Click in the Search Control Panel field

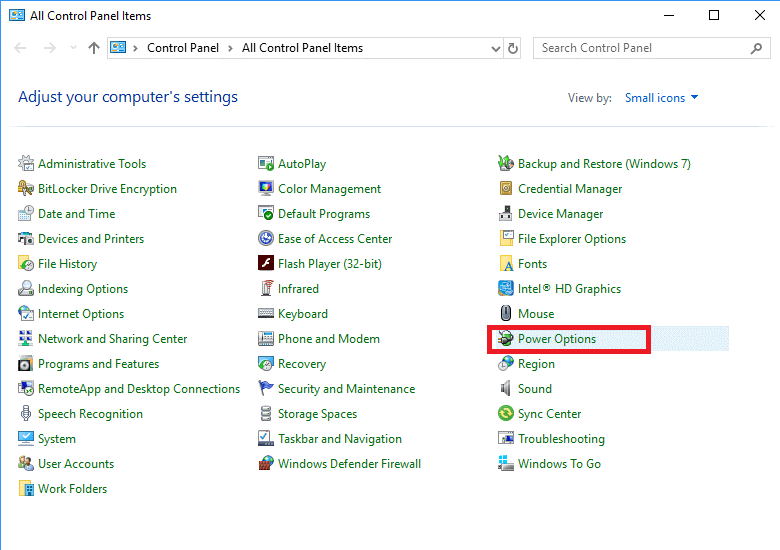pyautogui.click(x=651, y=48)
